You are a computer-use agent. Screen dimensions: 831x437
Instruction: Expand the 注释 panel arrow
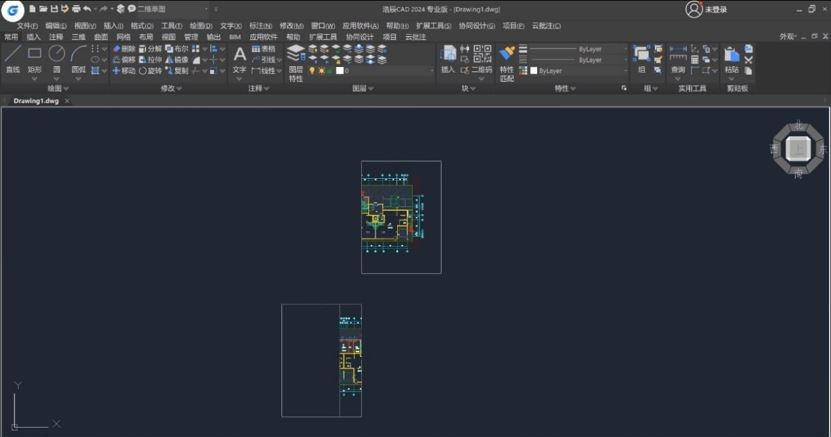266,89
